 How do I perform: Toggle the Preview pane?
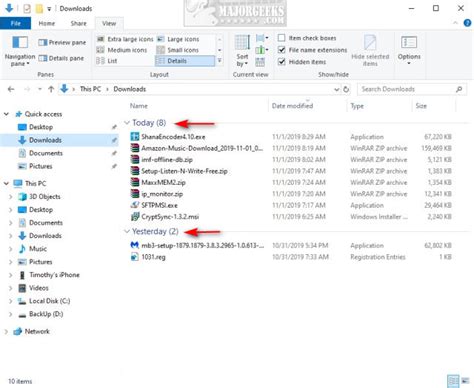tap(62, 42)
